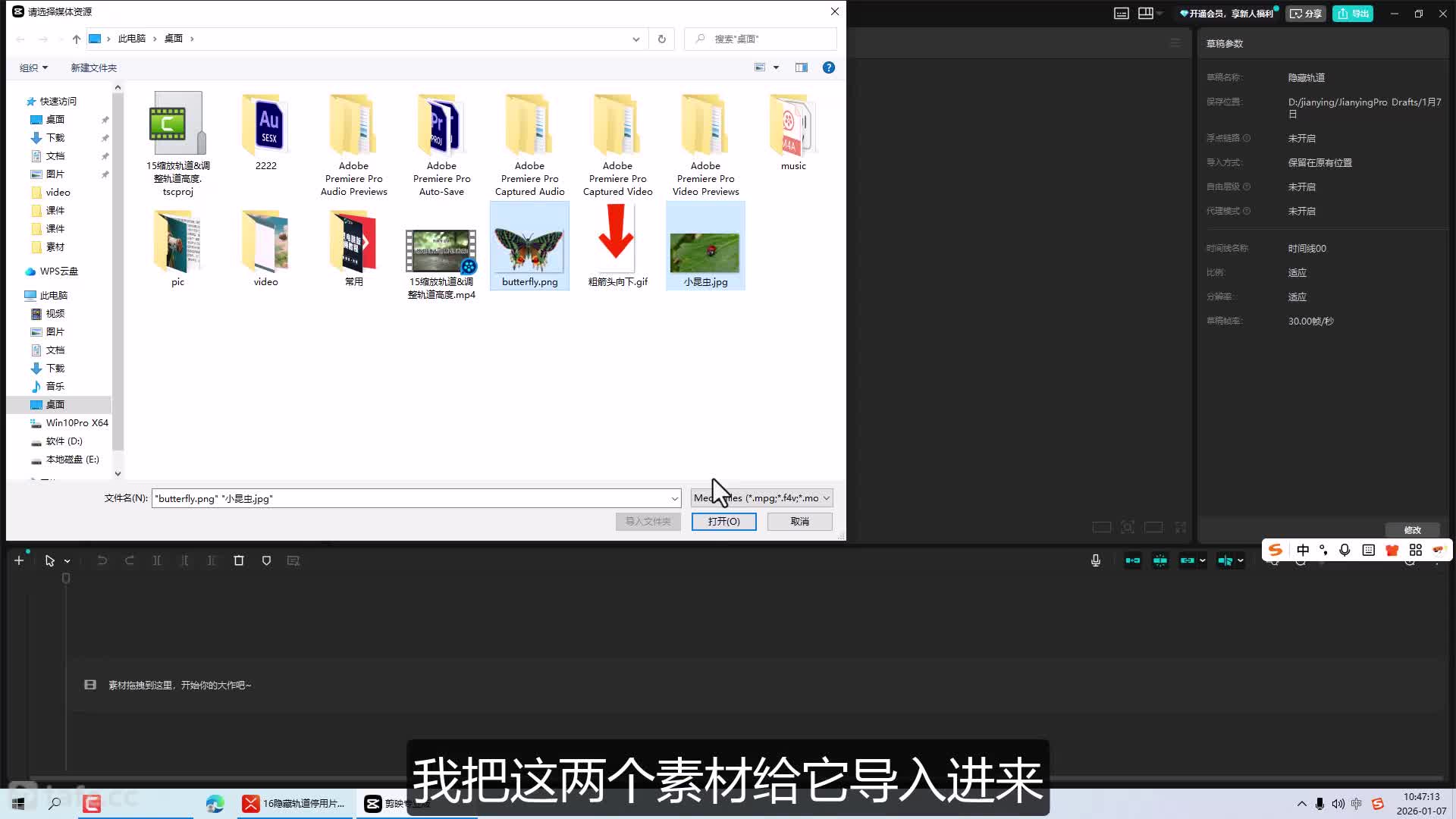
Task: Toggle the preview pane icon
Action: coord(802,67)
